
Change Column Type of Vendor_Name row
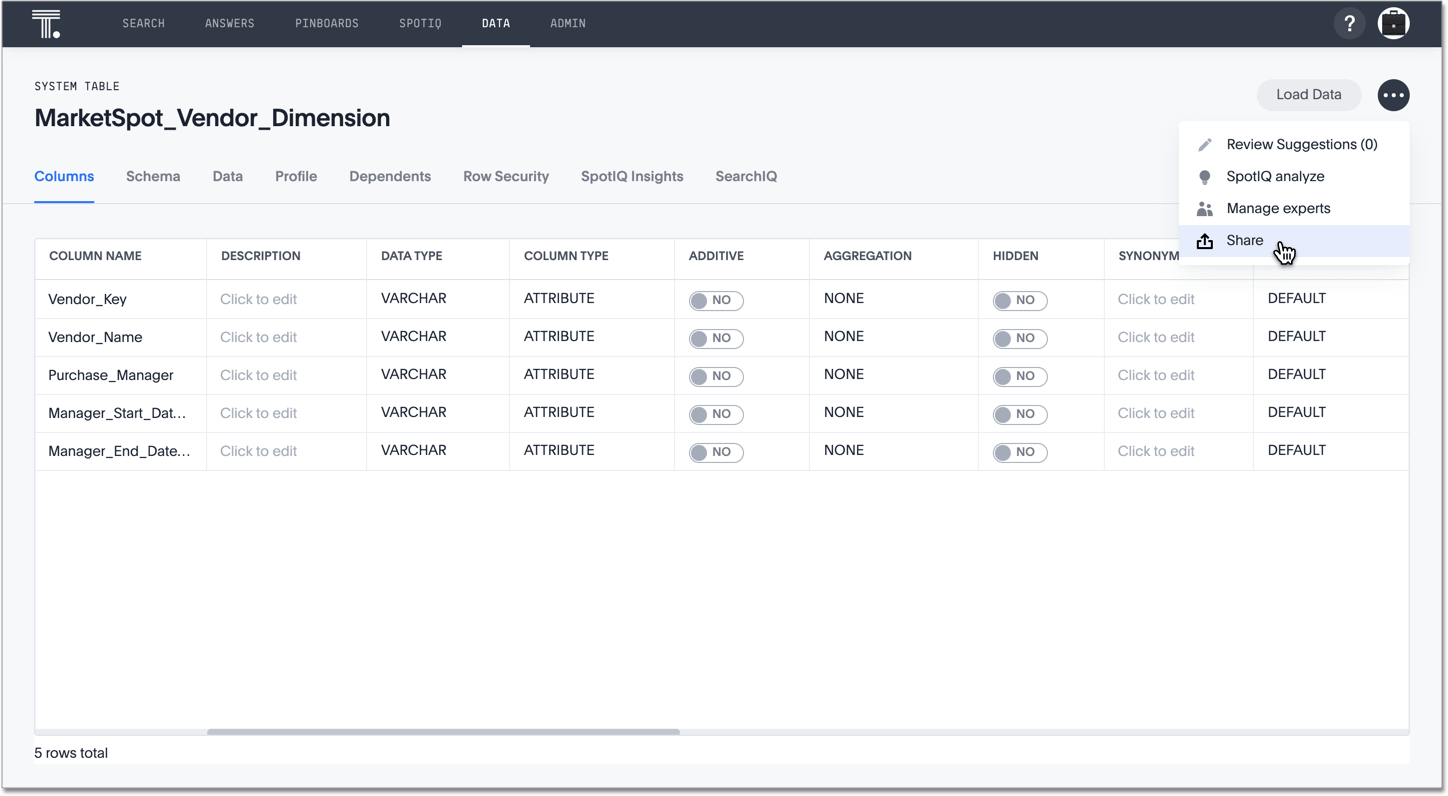559,337
